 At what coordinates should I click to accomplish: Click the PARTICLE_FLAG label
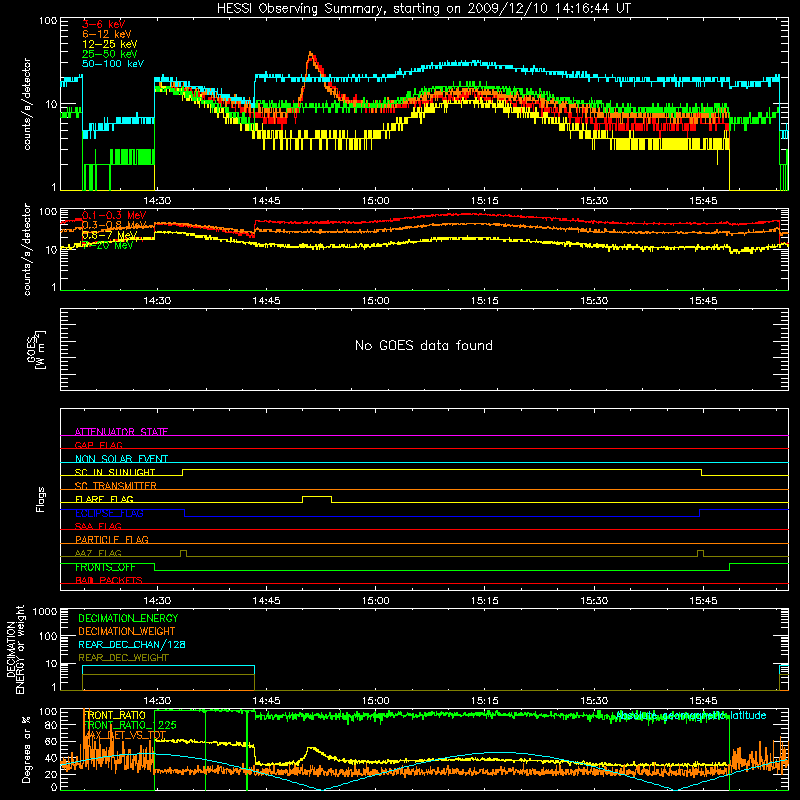coord(111,539)
